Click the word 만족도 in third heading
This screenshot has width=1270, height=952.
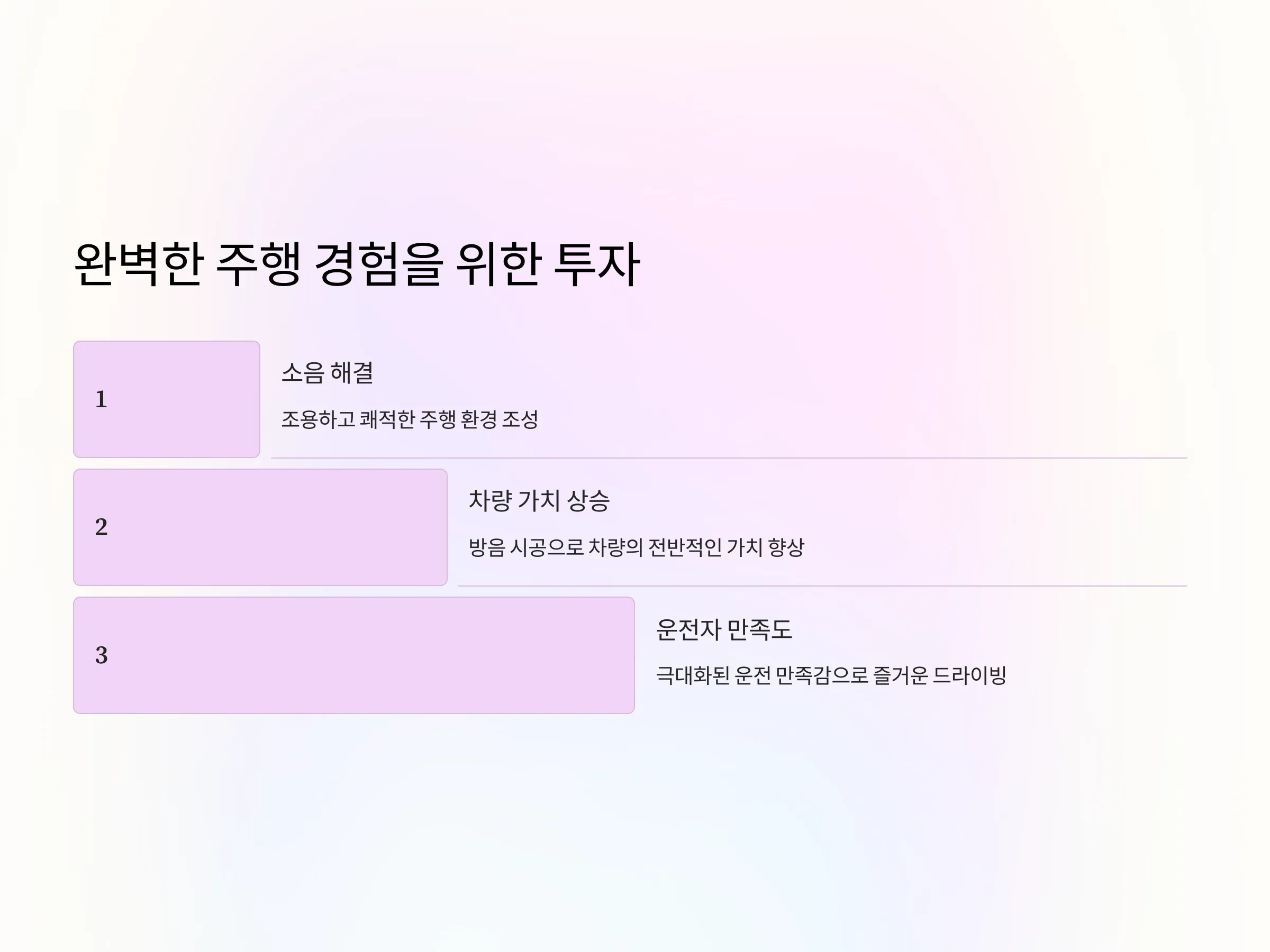pos(759,629)
